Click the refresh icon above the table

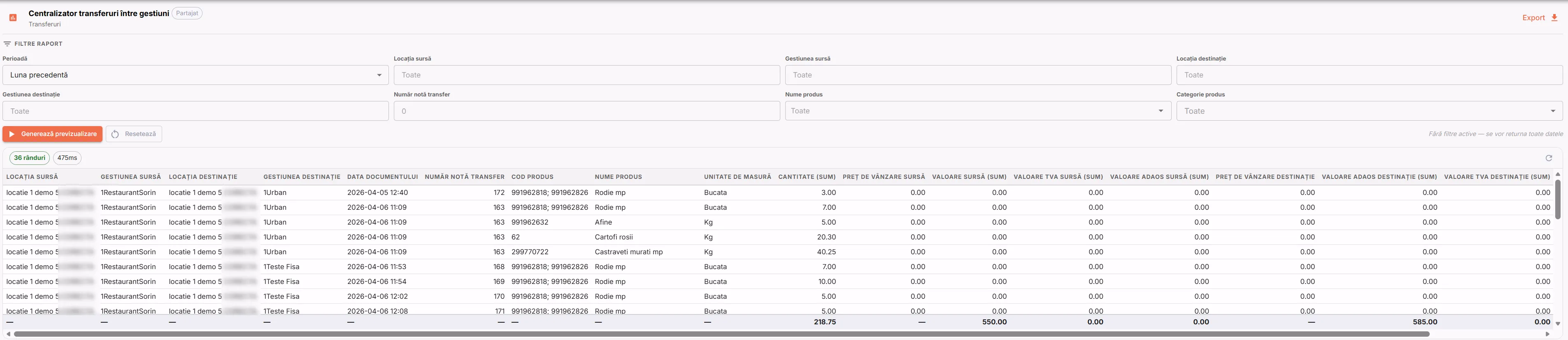tap(1549, 158)
